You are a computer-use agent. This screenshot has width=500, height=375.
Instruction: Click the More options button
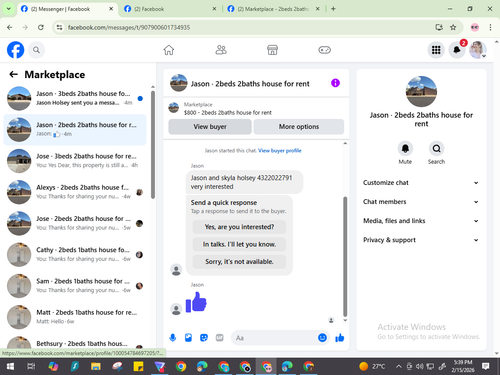pos(299,127)
